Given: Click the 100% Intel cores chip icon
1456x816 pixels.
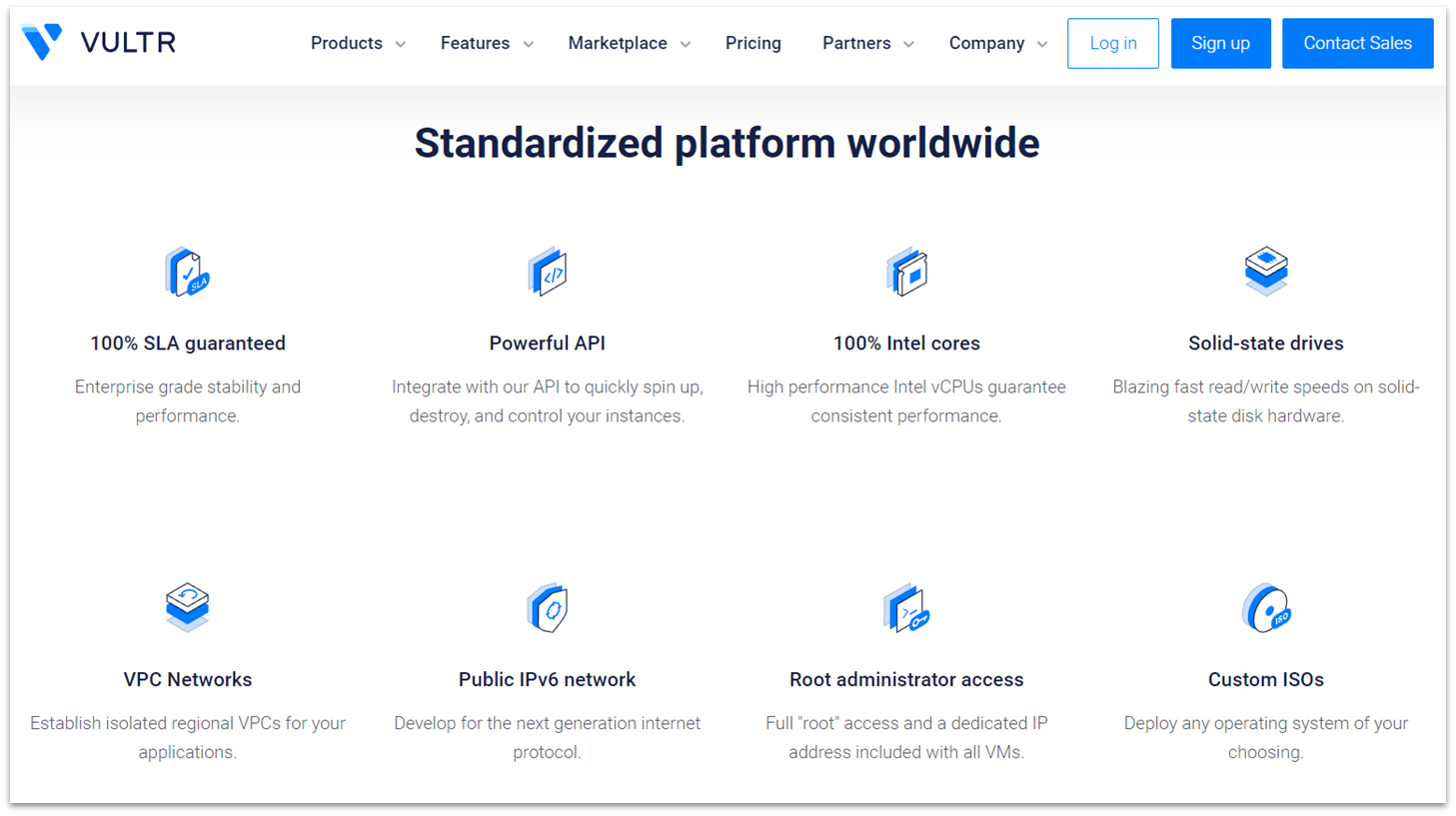Looking at the screenshot, I should pyautogui.click(x=906, y=272).
